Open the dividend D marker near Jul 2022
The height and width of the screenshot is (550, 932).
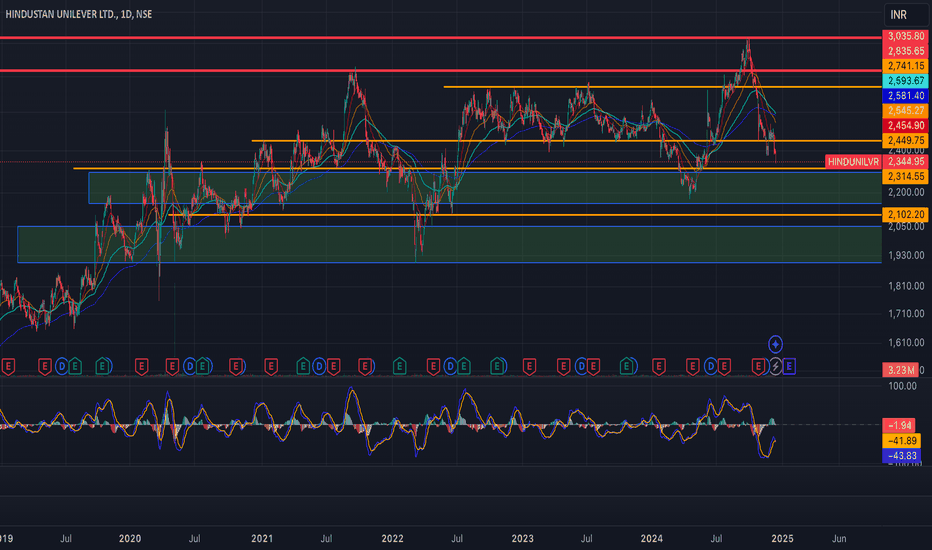point(450,366)
